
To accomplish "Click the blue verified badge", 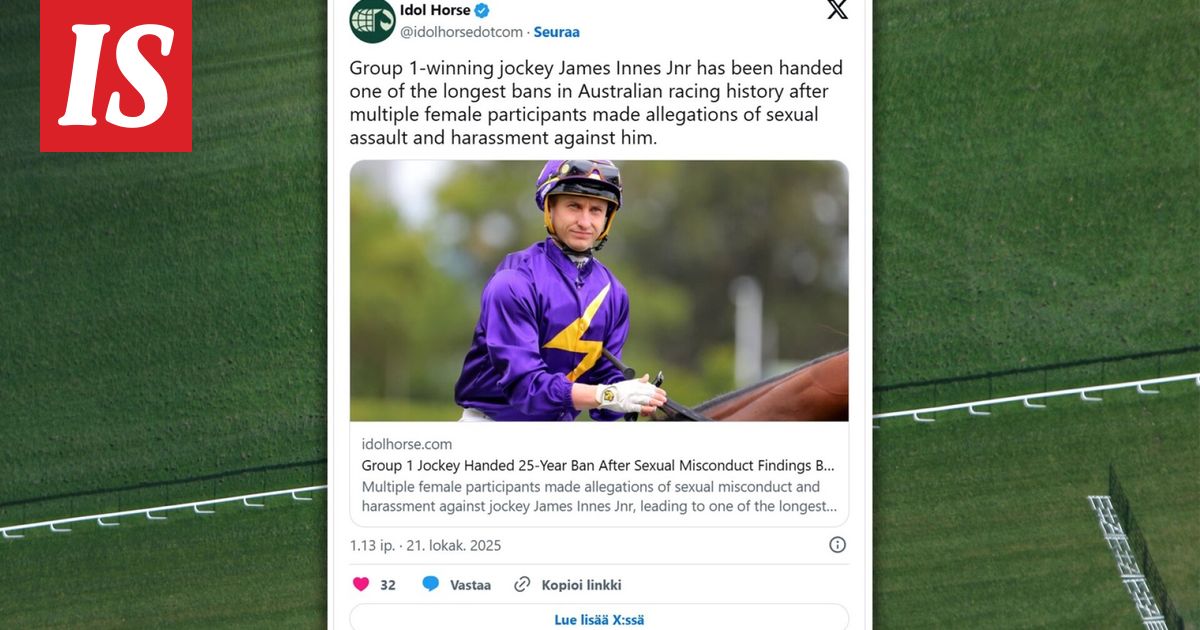I will pyautogui.click(x=482, y=11).
